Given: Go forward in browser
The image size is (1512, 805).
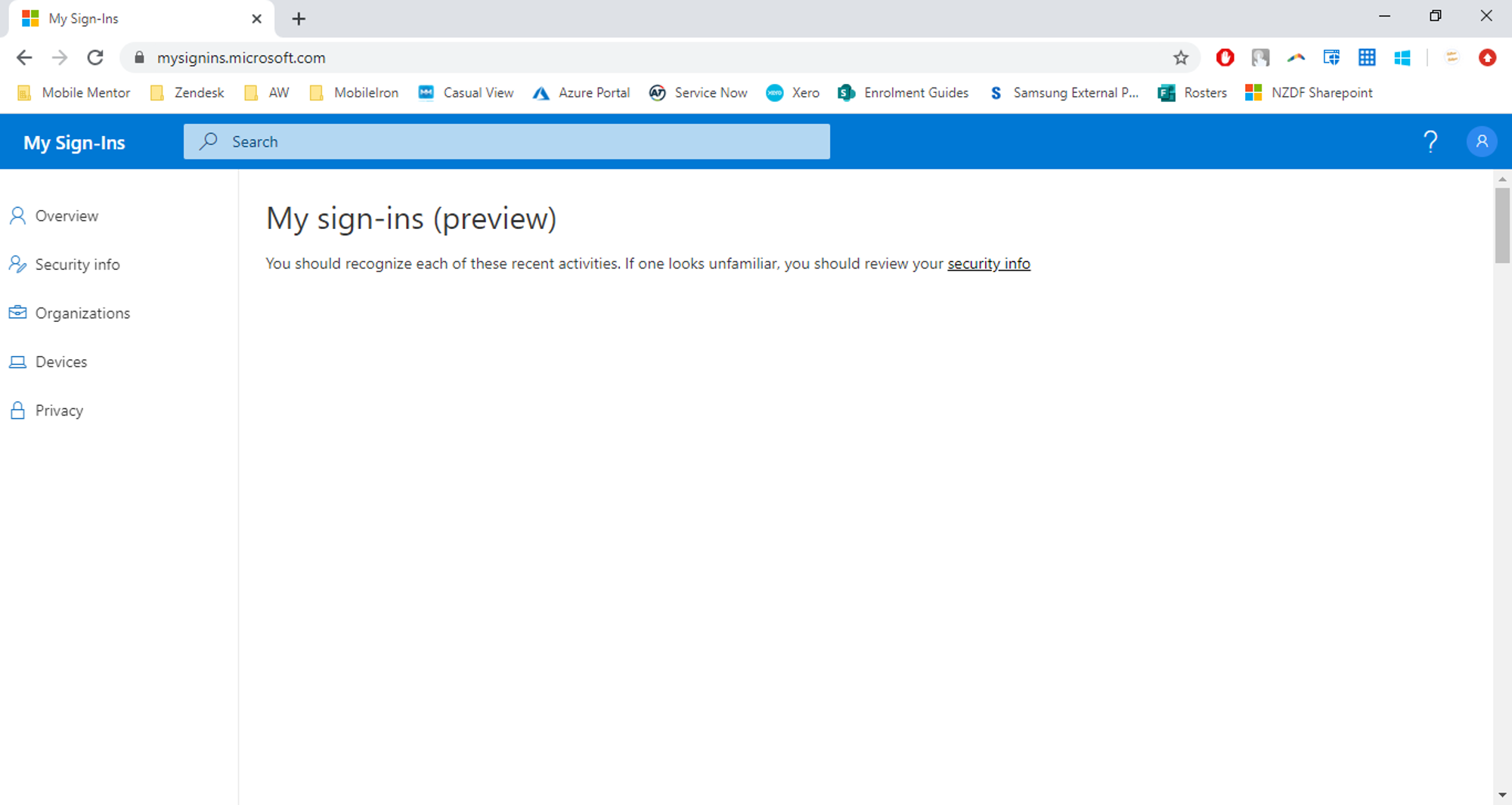Looking at the screenshot, I should [60, 57].
